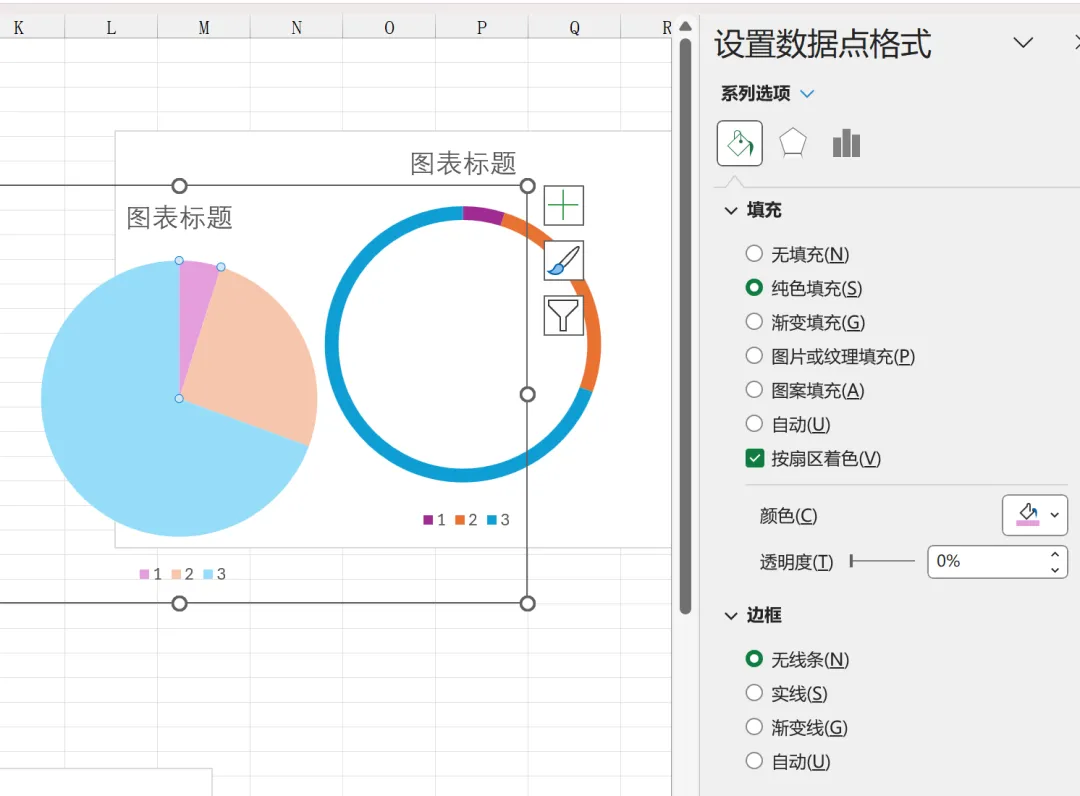Click the Chart Elements plus button

563,205
